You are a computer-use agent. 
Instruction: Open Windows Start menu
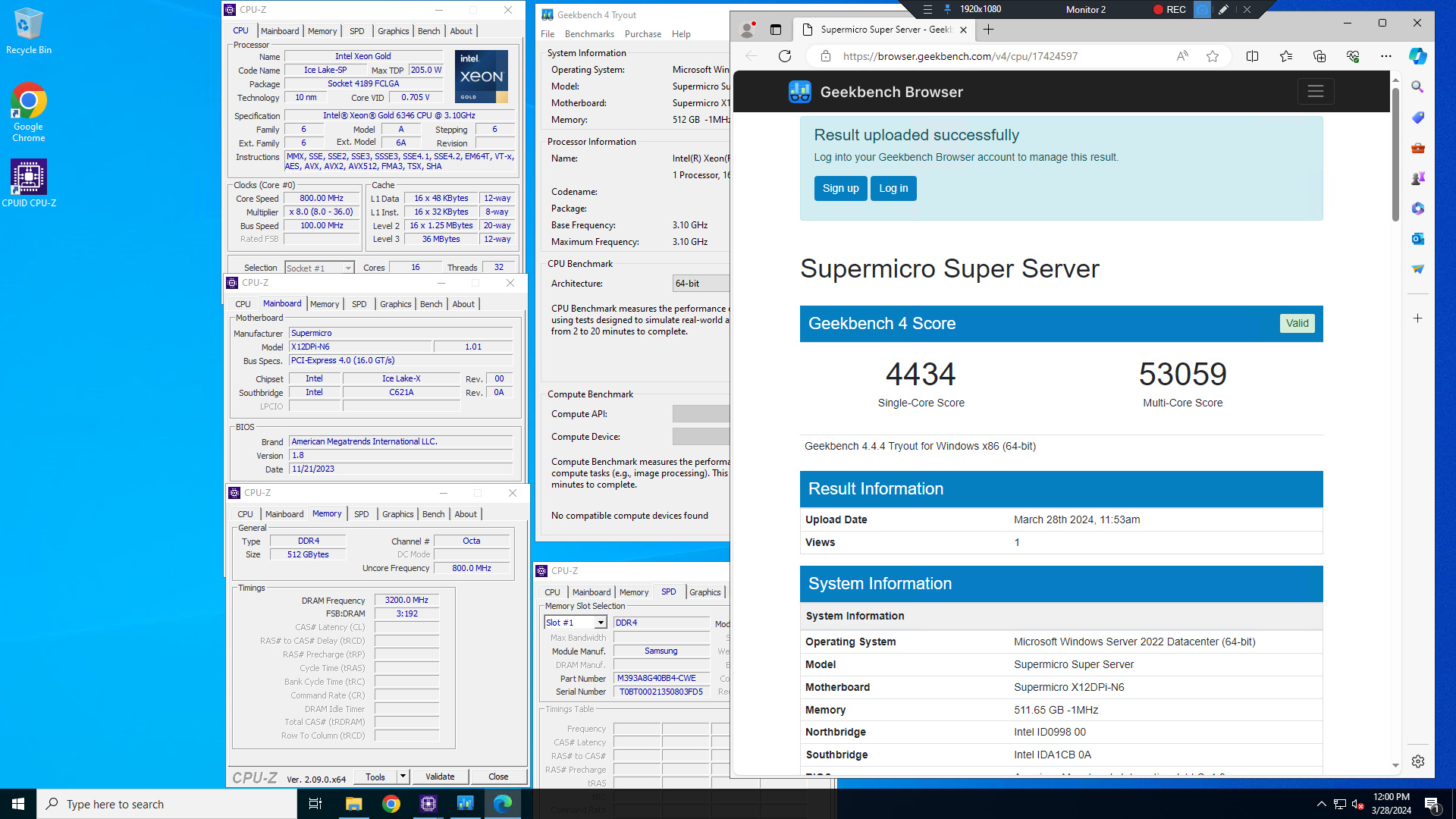[x=18, y=804]
